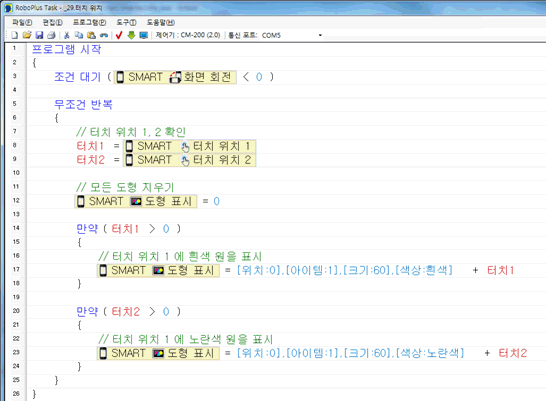546x401 pixels.
Task: Click shape display icon on line 12
Action: [x=136, y=202]
